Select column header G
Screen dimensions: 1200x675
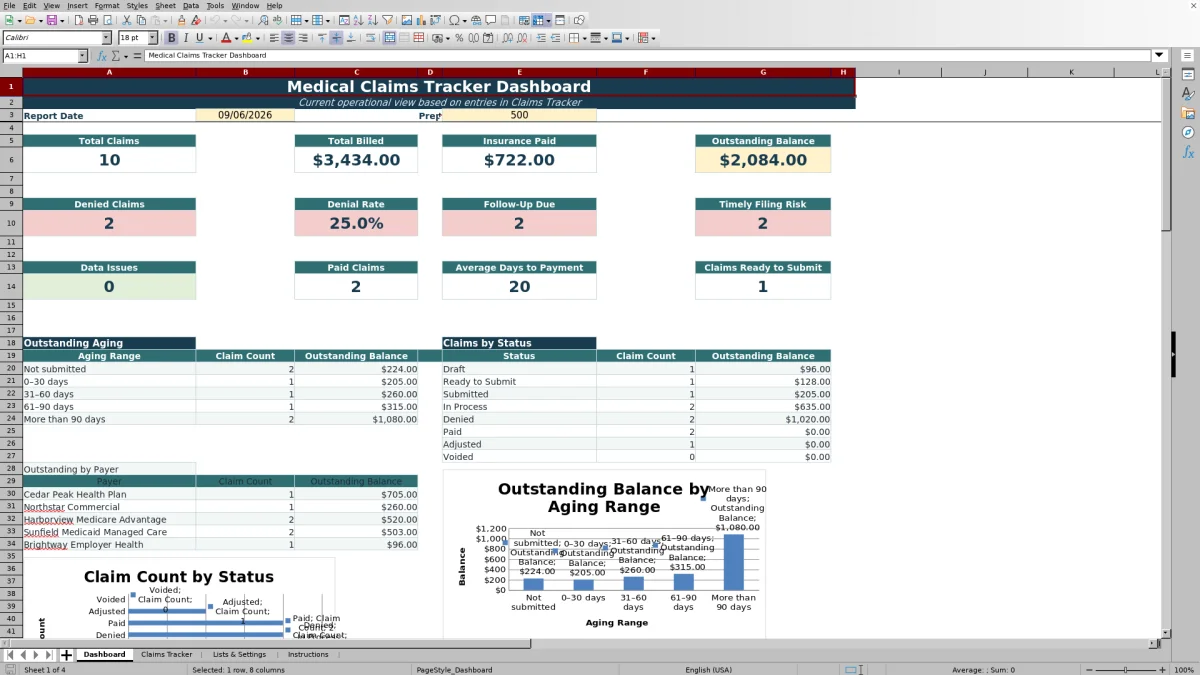pos(763,72)
